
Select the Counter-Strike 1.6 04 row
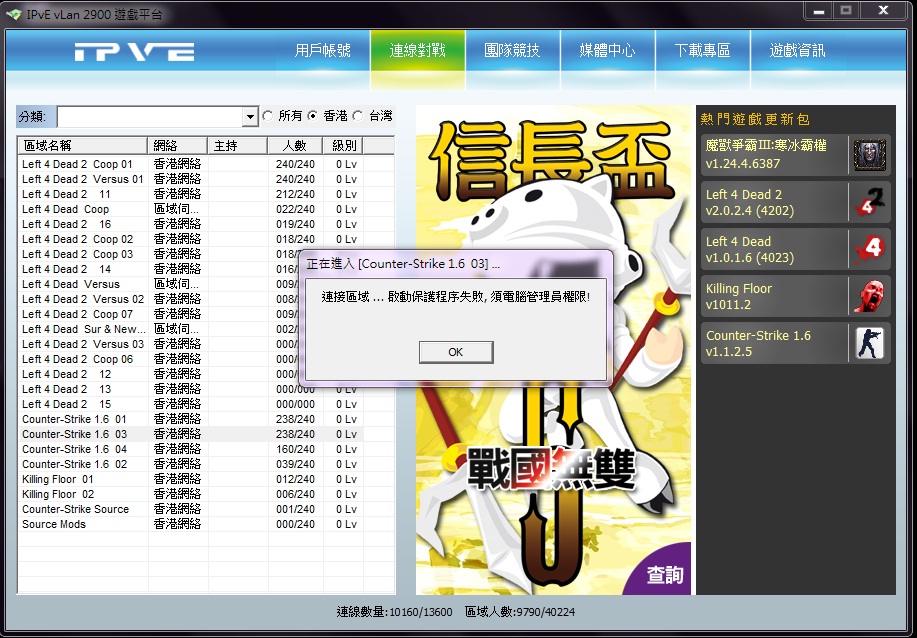[x=191, y=449]
